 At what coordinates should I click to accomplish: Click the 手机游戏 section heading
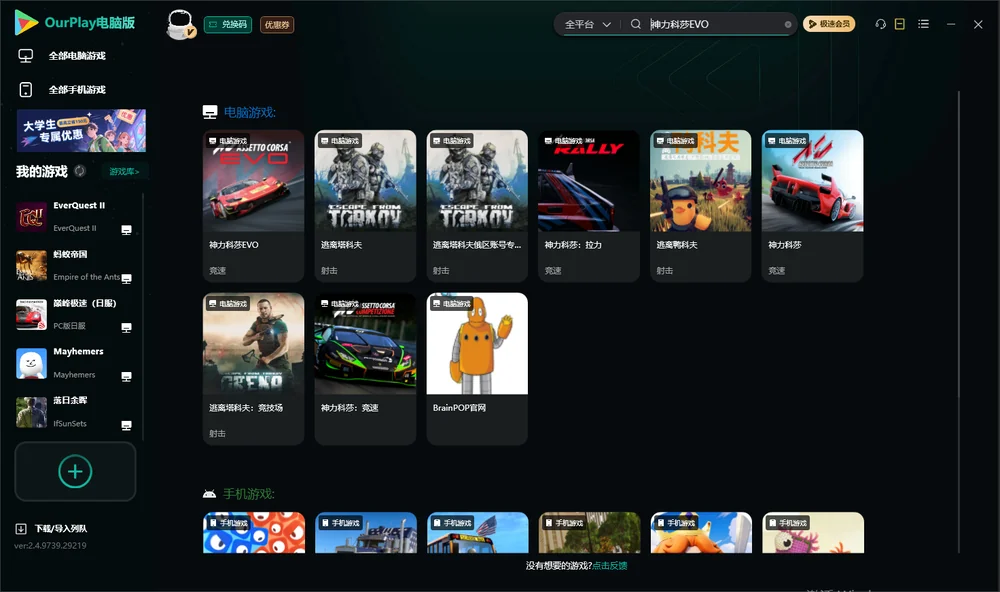pyautogui.click(x=249, y=494)
